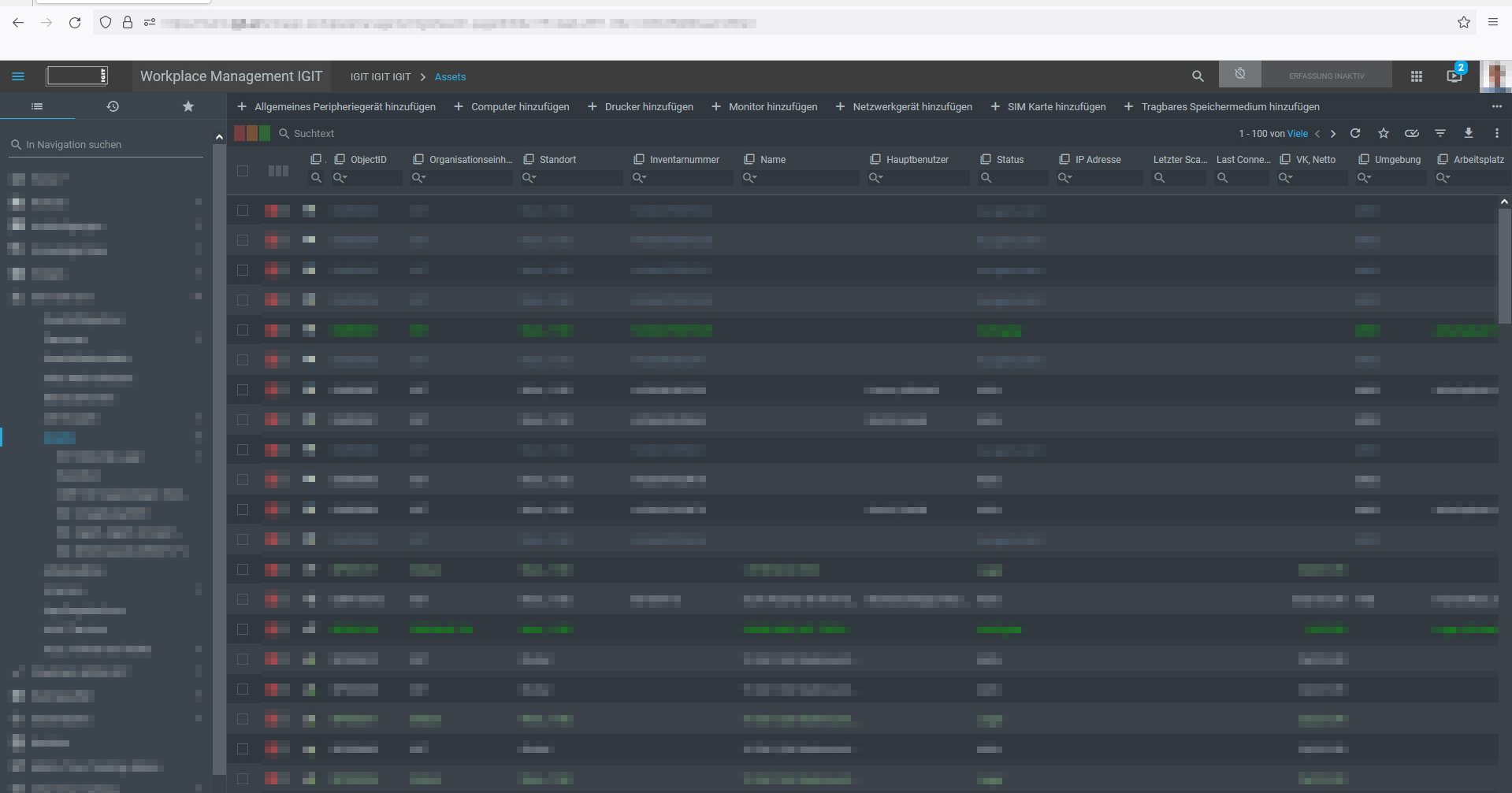Screen dimensions: 1512x793
Task: Check the checkbox of the first asset row
Action: (x=243, y=210)
